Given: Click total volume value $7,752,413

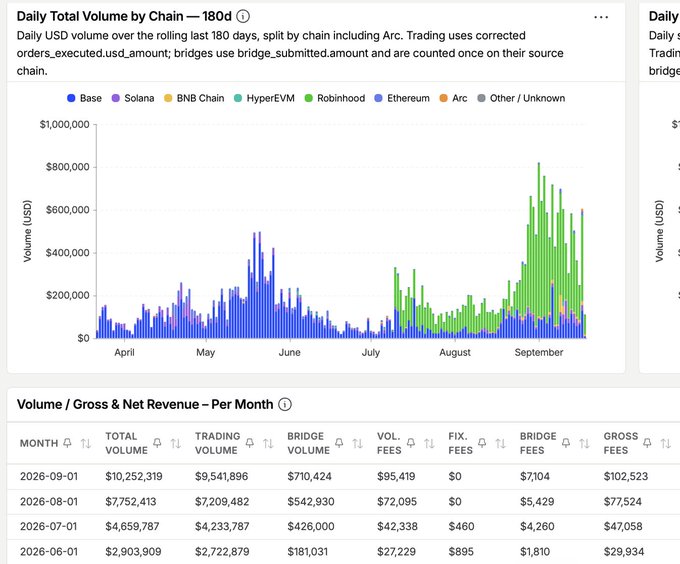Looking at the screenshot, I should tap(131, 502).
